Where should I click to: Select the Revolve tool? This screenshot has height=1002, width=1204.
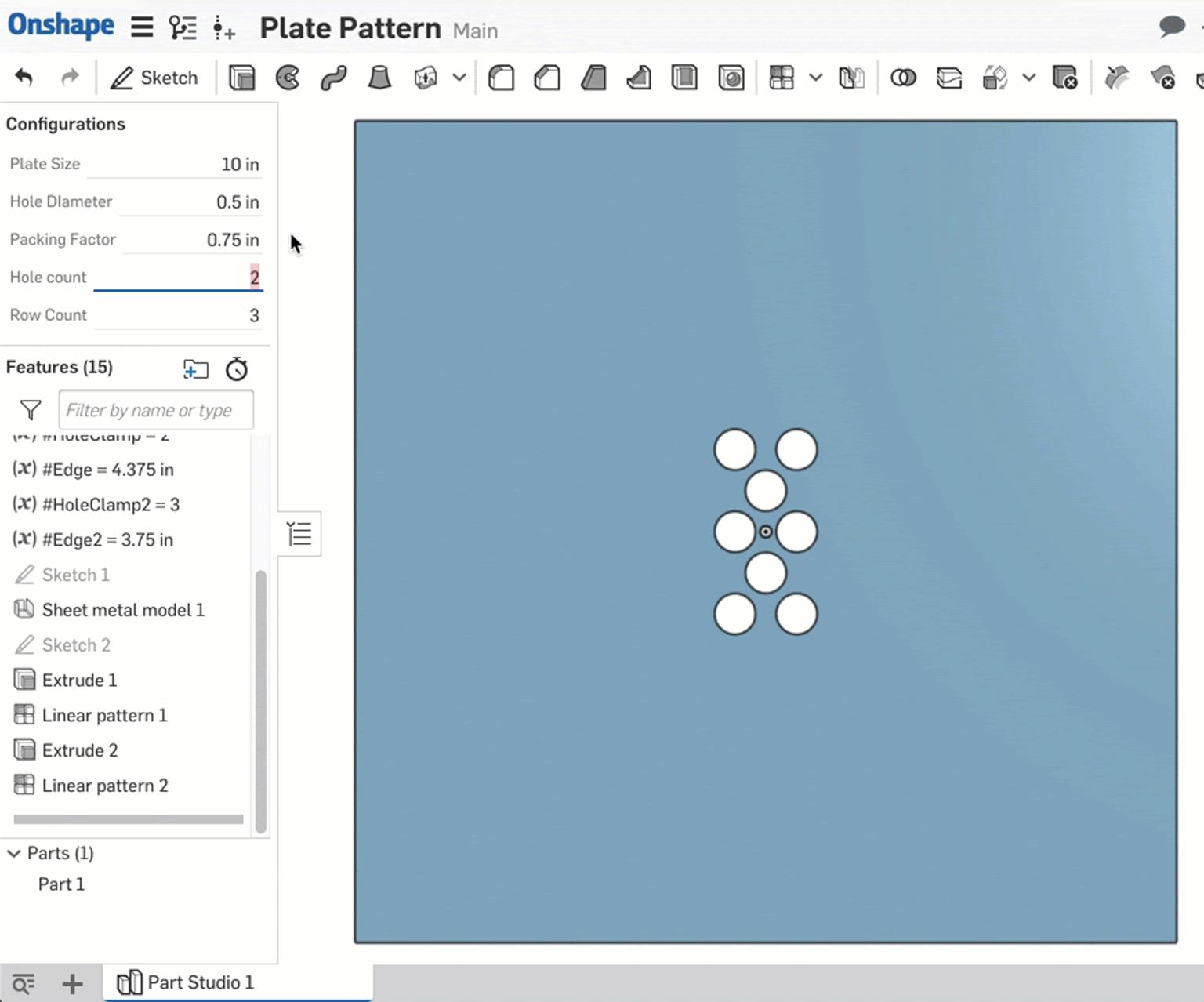288,77
